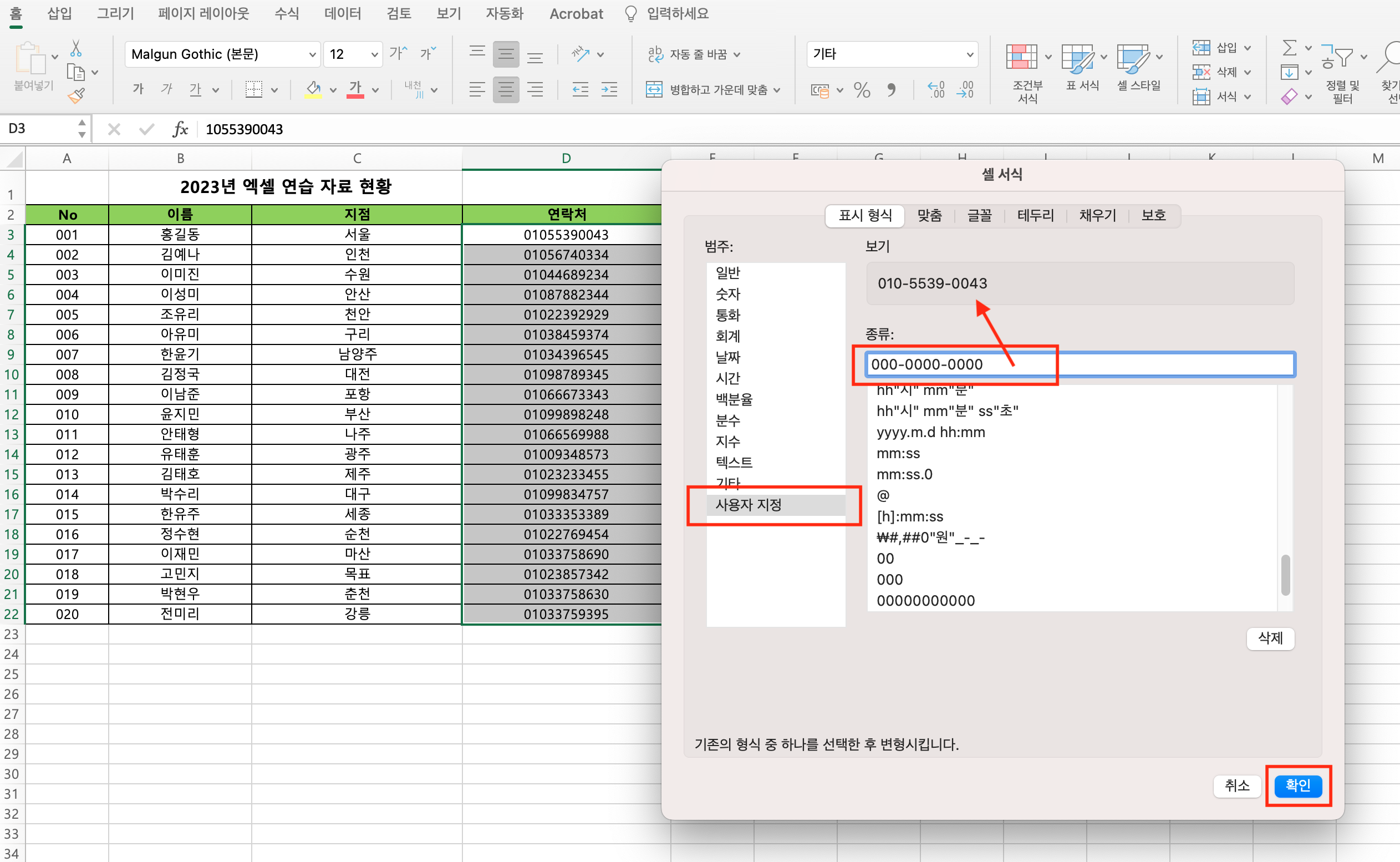Click the Cut scissors icon

(x=76, y=49)
